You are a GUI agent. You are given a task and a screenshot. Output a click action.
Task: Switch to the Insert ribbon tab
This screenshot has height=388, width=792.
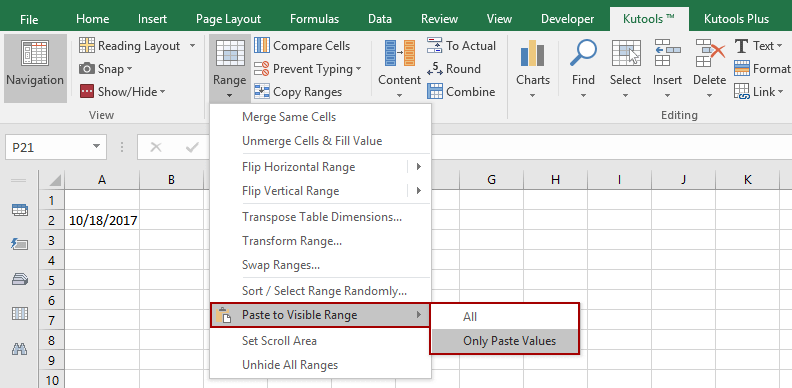(153, 19)
